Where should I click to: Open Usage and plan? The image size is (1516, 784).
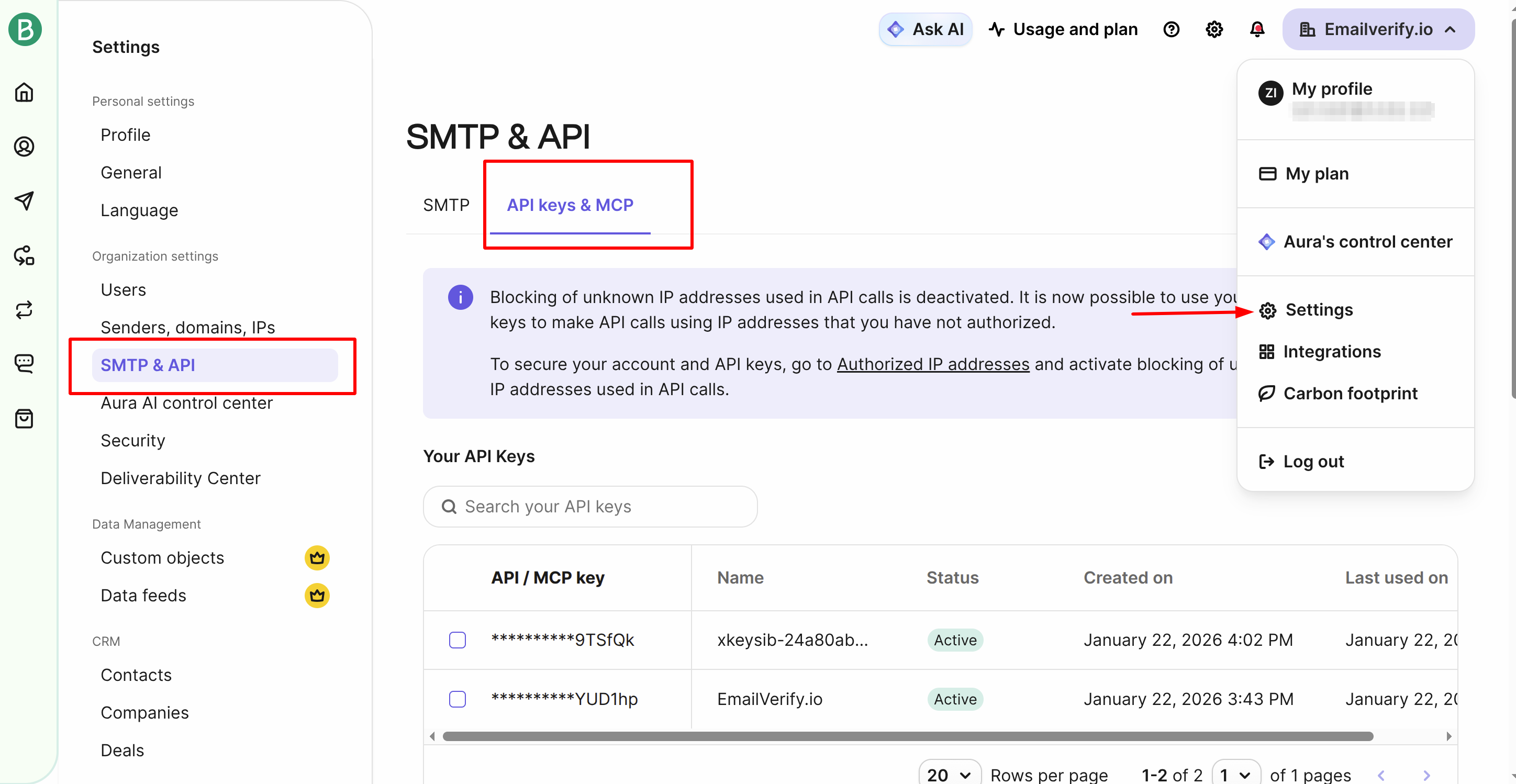1063,29
